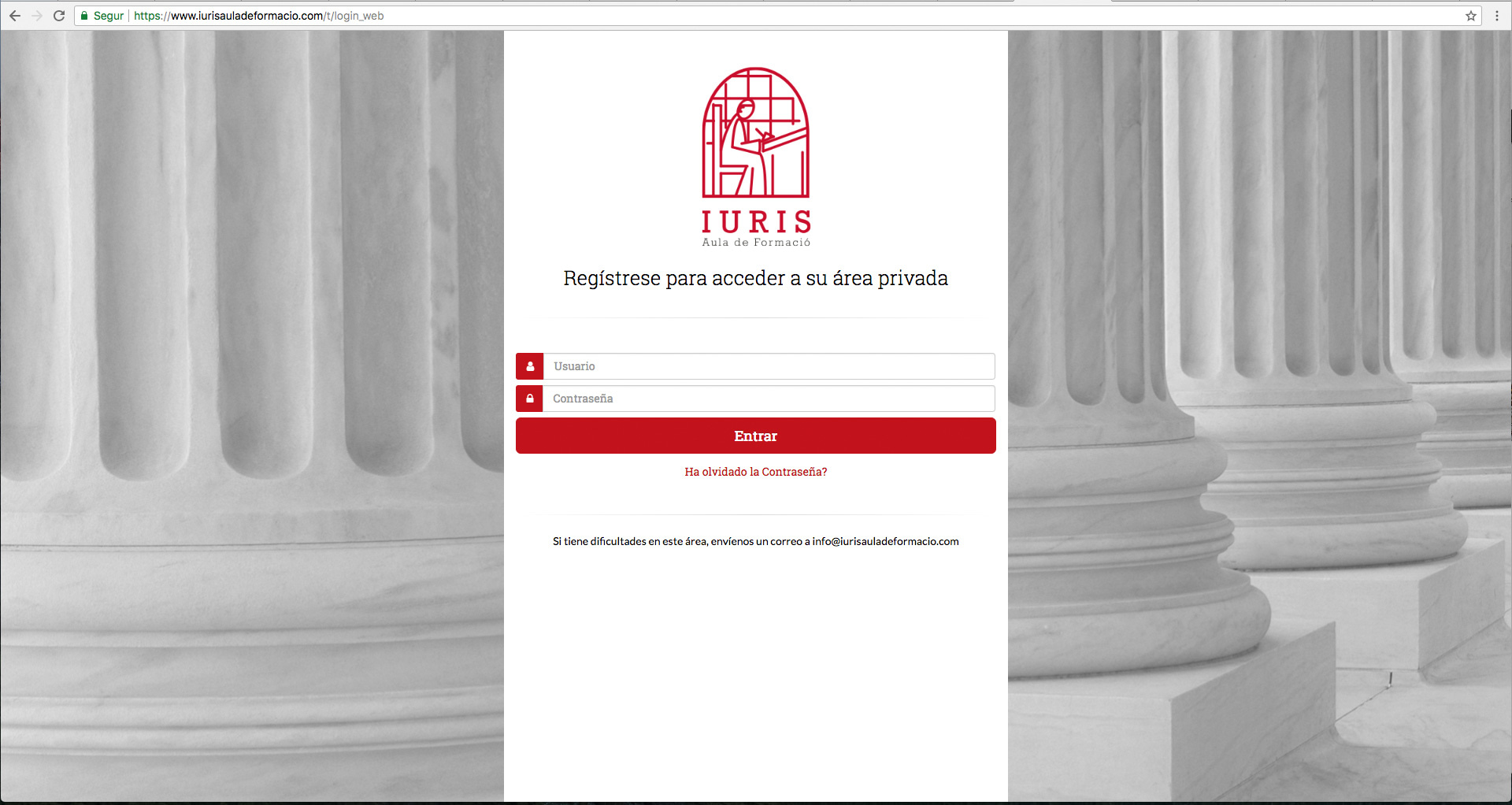The width and height of the screenshot is (1512, 805).
Task: Bookmark this page with the star icon
Action: pyautogui.click(x=1471, y=16)
